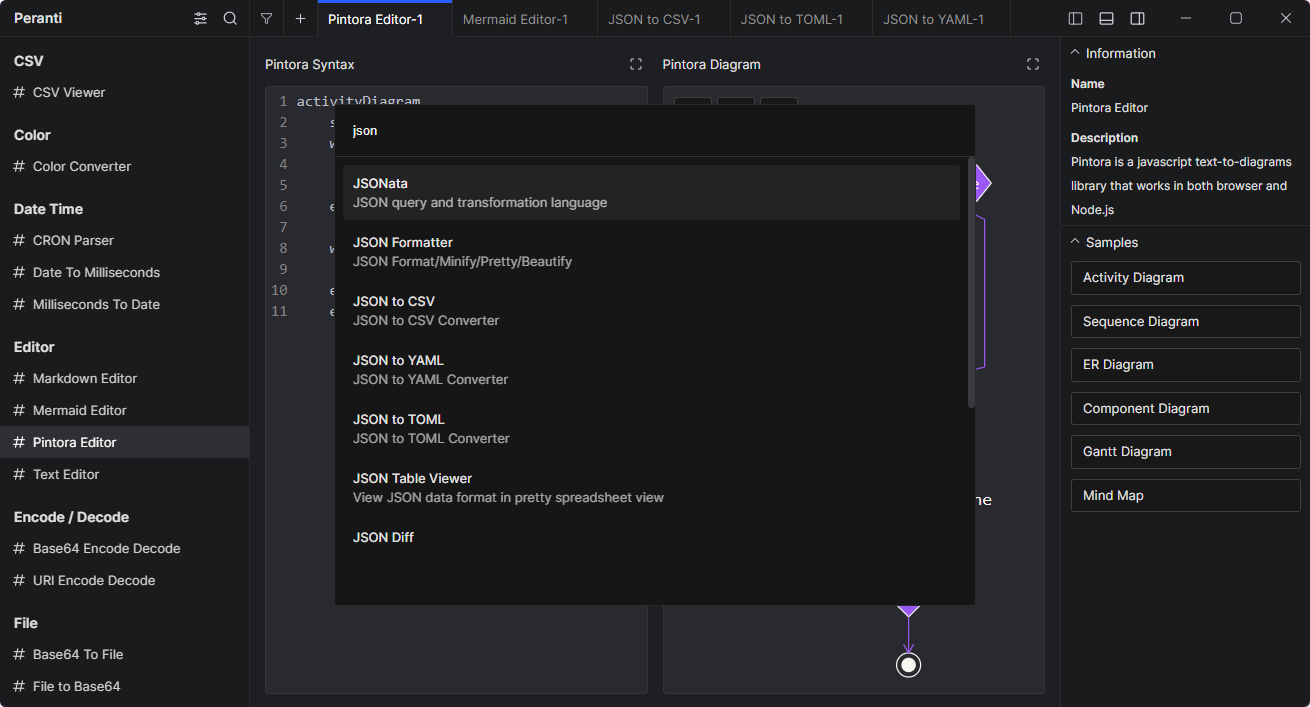Image resolution: width=1310 pixels, height=707 pixels.
Task: Load the Activity Diagram sample
Action: [1185, 278]
